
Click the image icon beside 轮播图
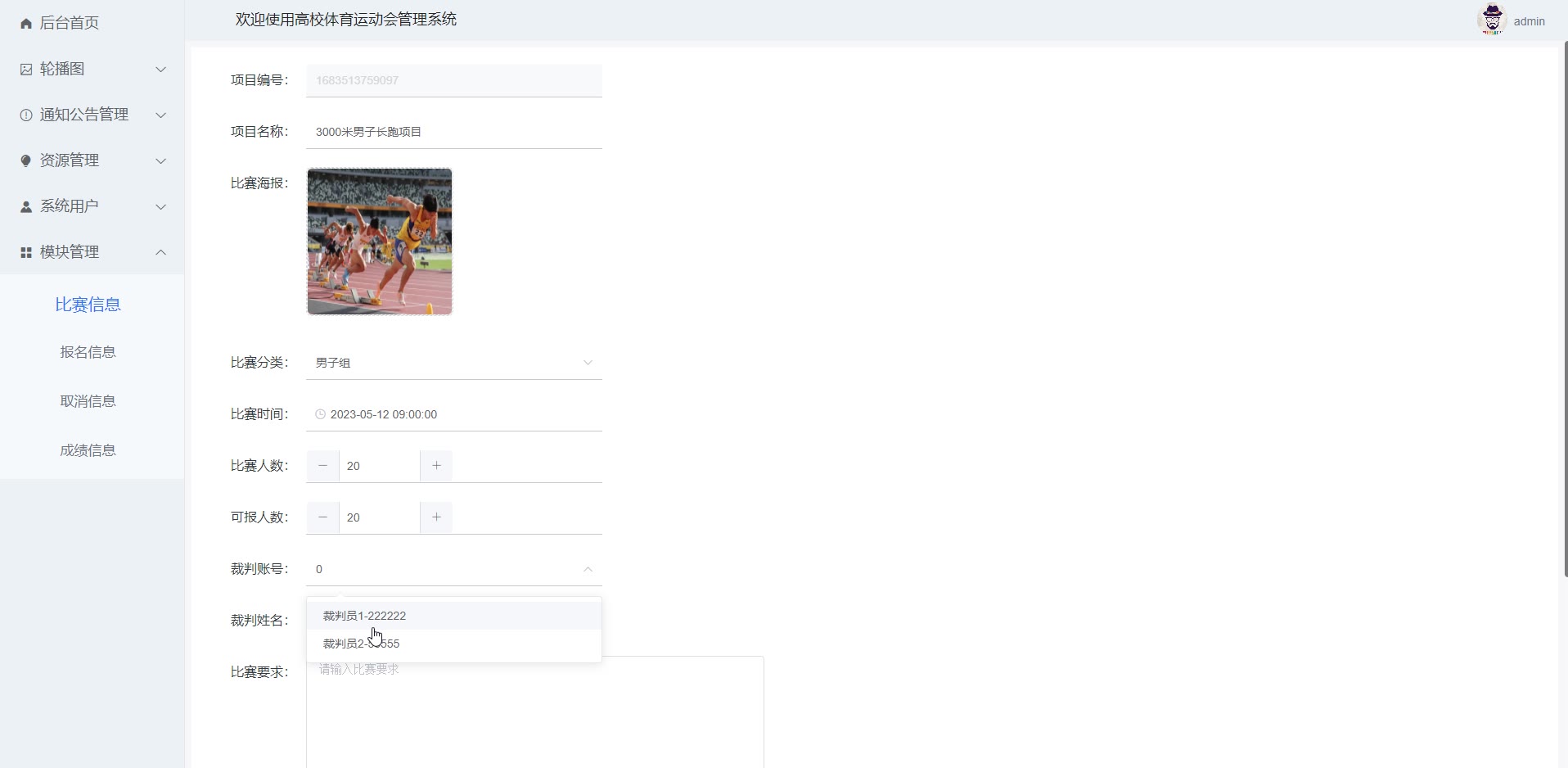(x=26, y=70)
